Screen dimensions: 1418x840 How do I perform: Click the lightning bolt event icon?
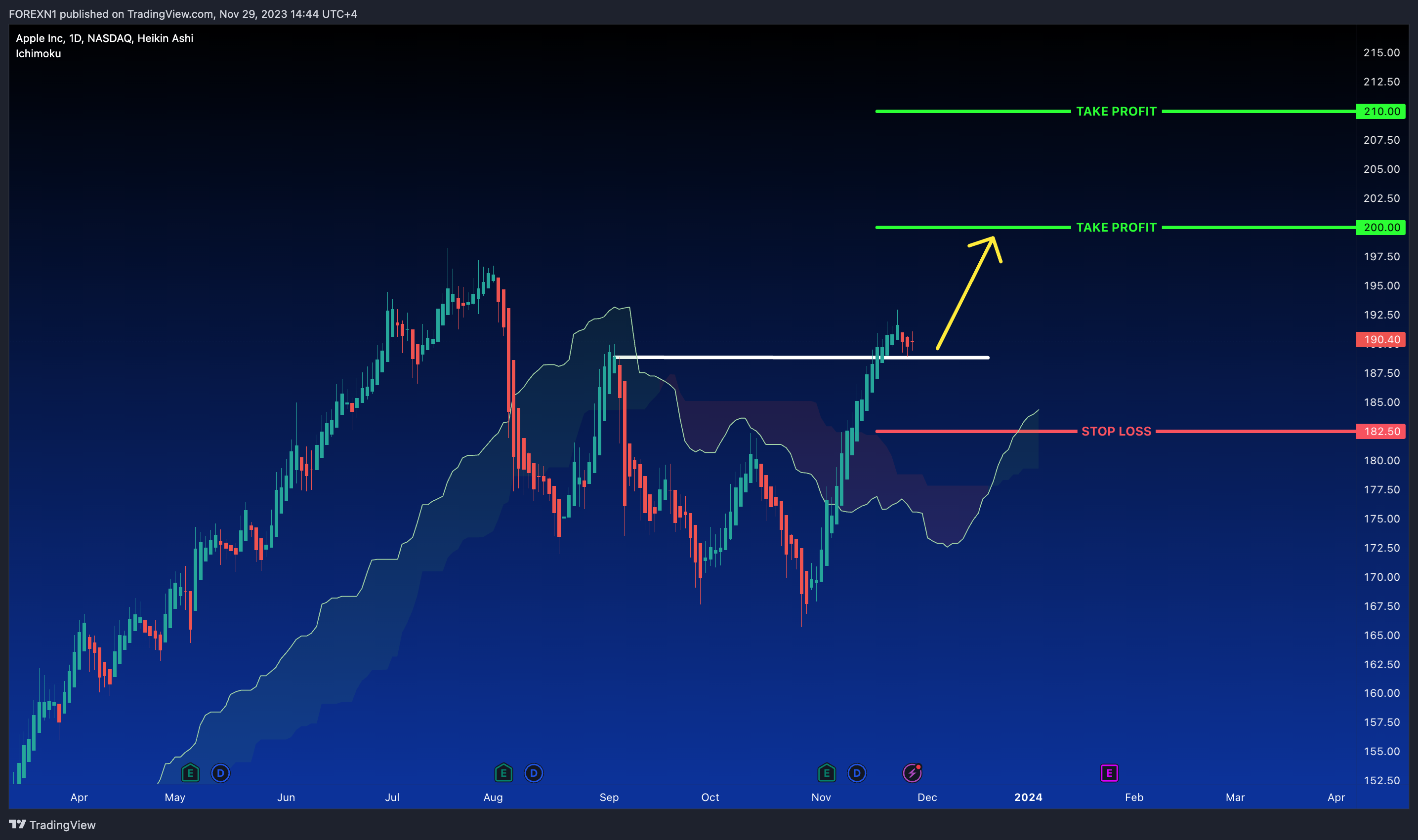912,773
